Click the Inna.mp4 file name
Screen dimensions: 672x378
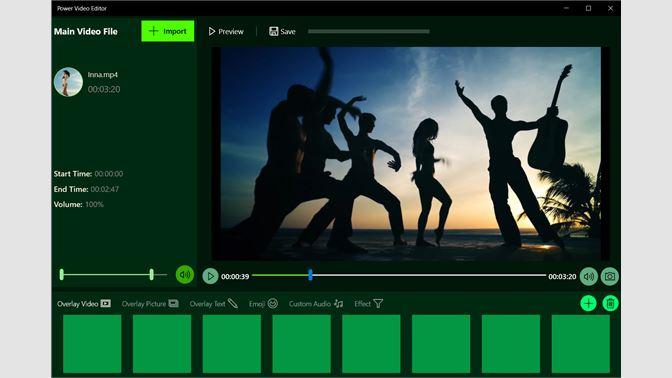click(x=102, y=75)
